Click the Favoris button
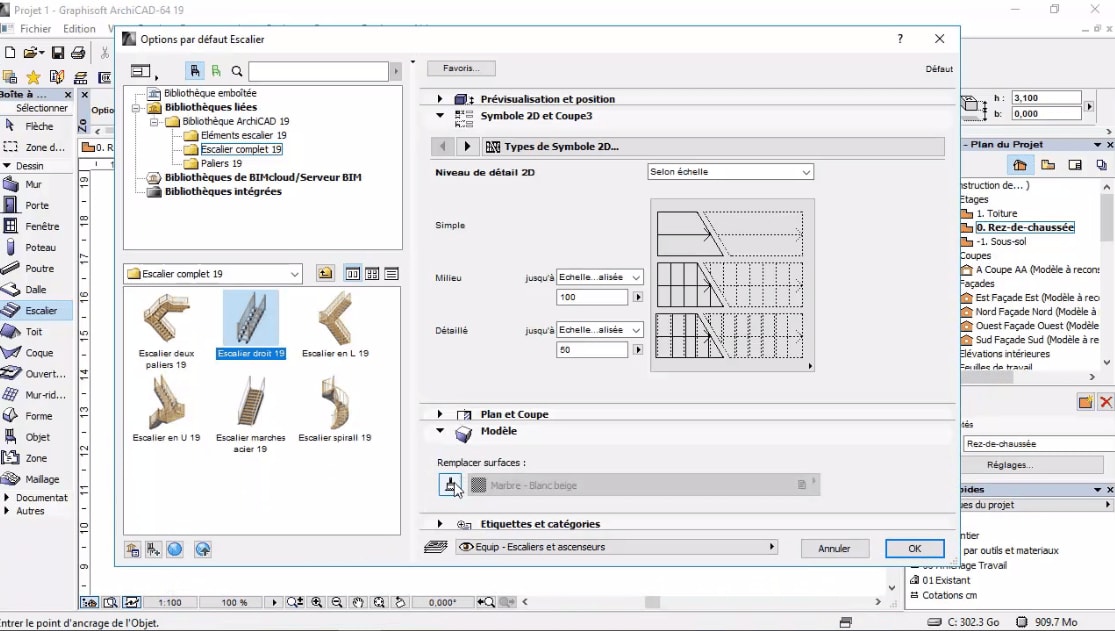Image resolution: width=1115 pixels, height=631 pixels. click(462, 68)
